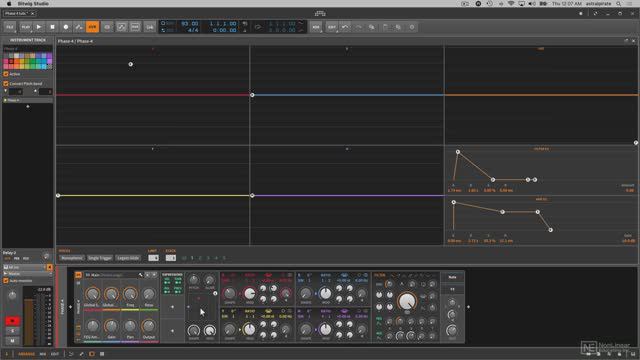640x360 pixels.
Task: Solo the track with the S button
Action: tap(12, 331)
